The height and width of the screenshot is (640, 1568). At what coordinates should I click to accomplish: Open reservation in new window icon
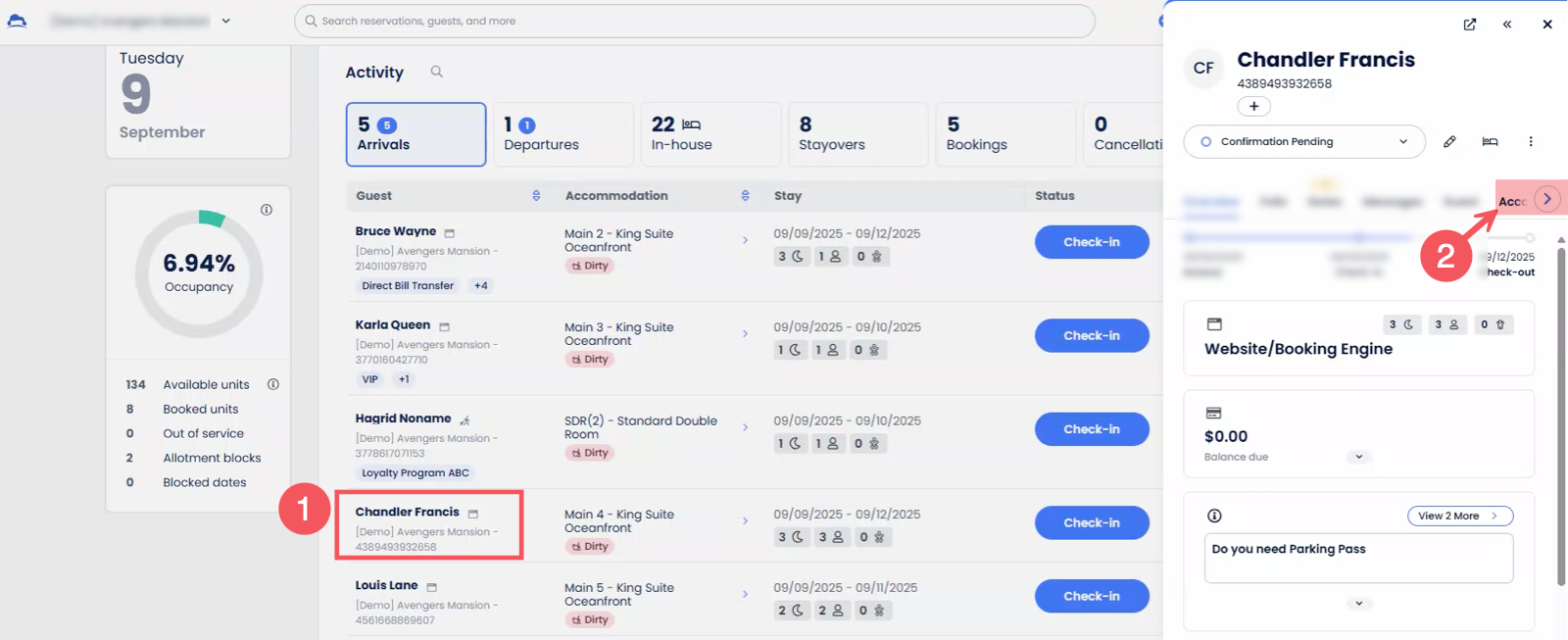pos(1469,25)
